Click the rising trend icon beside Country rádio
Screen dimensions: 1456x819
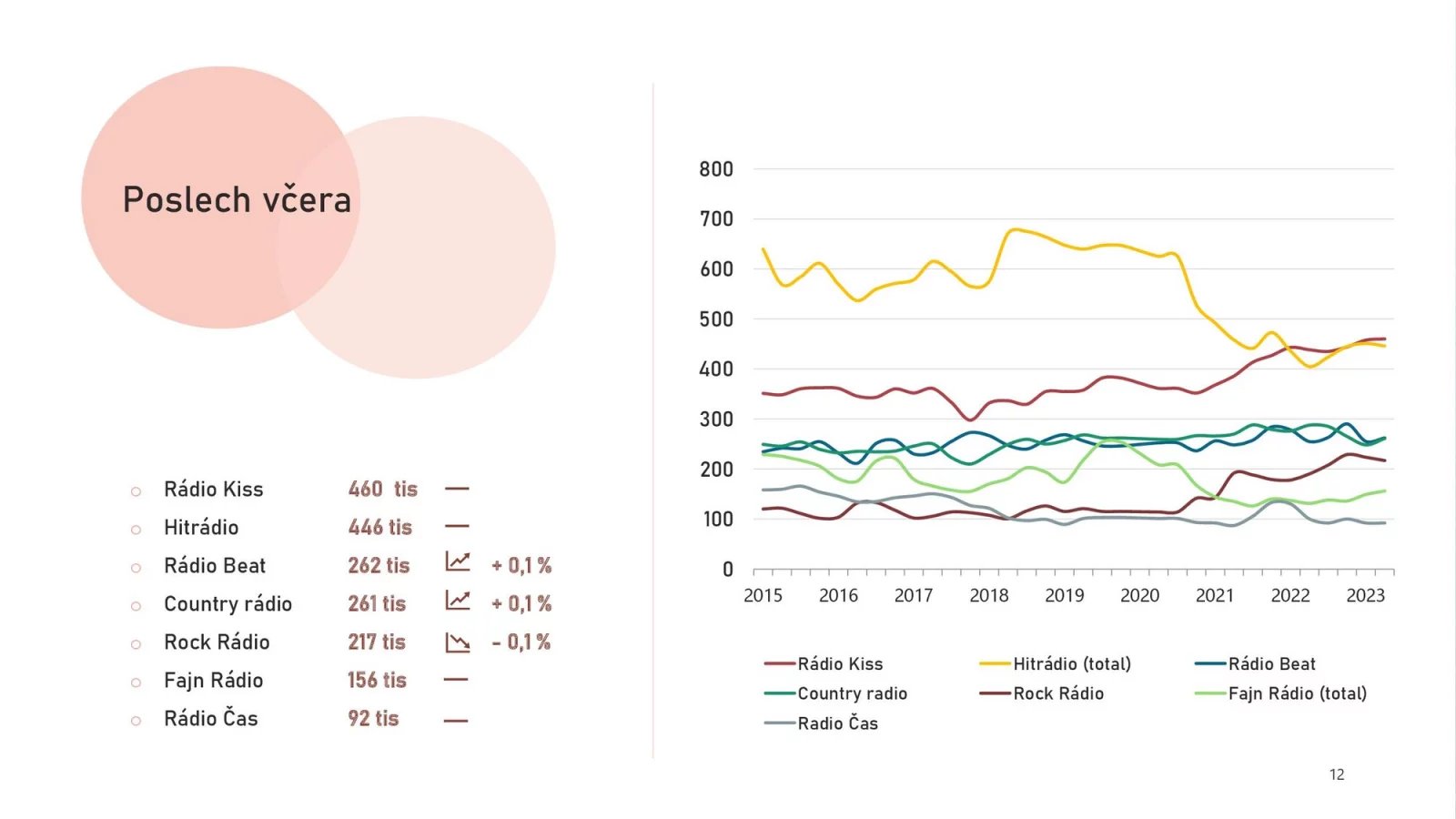458,601
